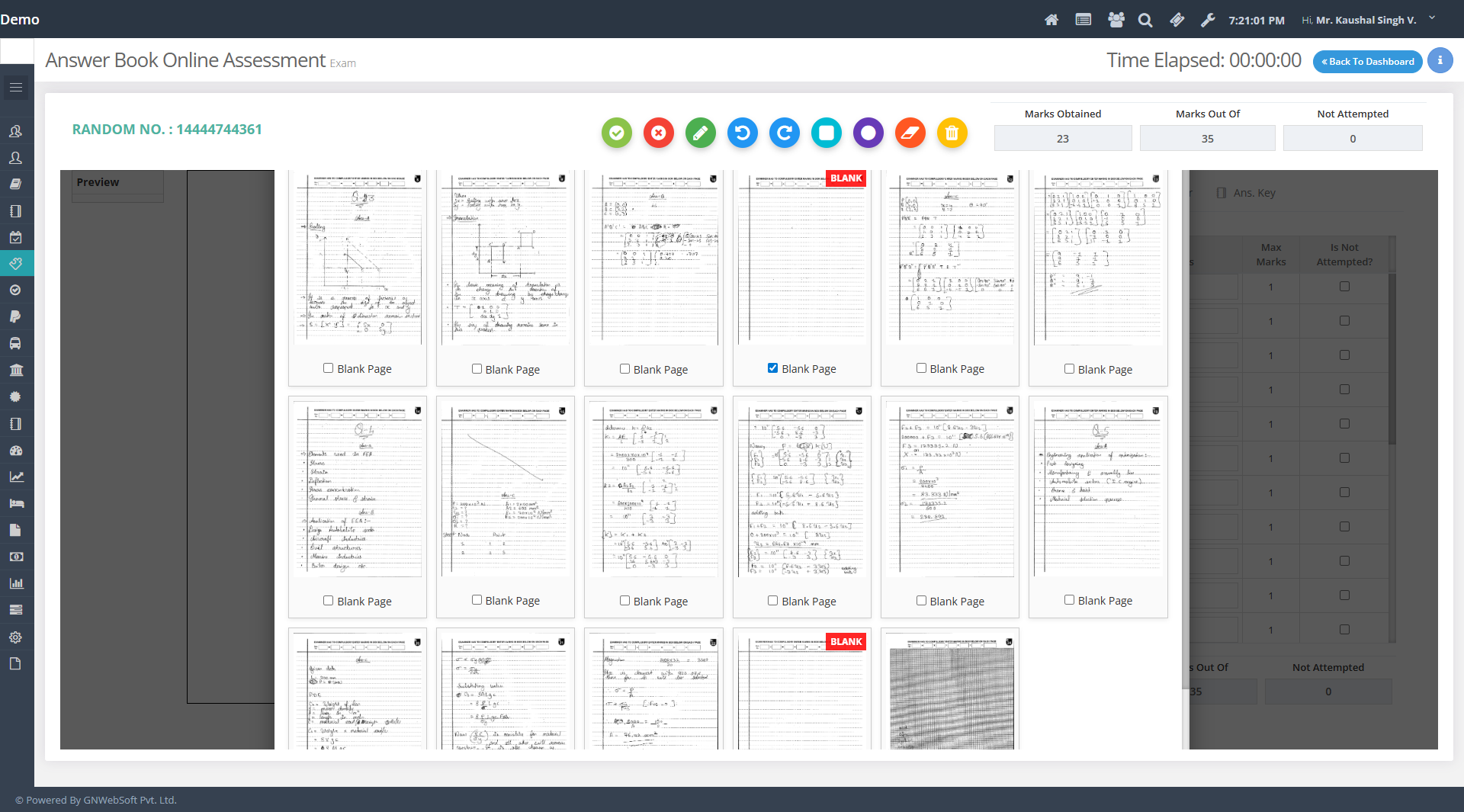Expand the user account dropdown arrow
1464x812 pixels.
(x=1432, y=18)
